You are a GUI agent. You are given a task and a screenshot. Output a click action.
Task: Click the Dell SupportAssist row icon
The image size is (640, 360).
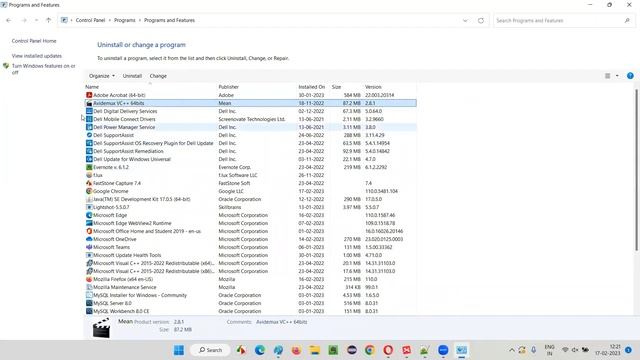pos(89,135)
